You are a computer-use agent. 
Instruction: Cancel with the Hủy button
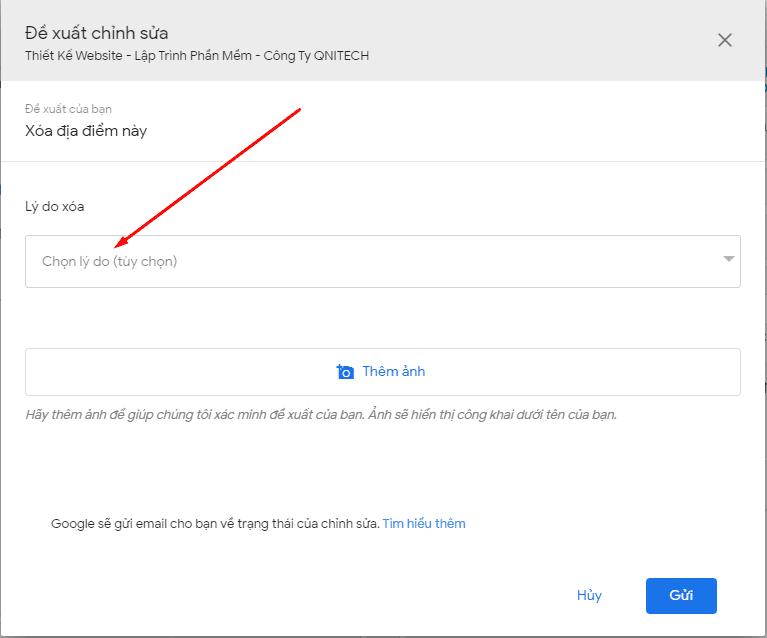pos(589,595)
